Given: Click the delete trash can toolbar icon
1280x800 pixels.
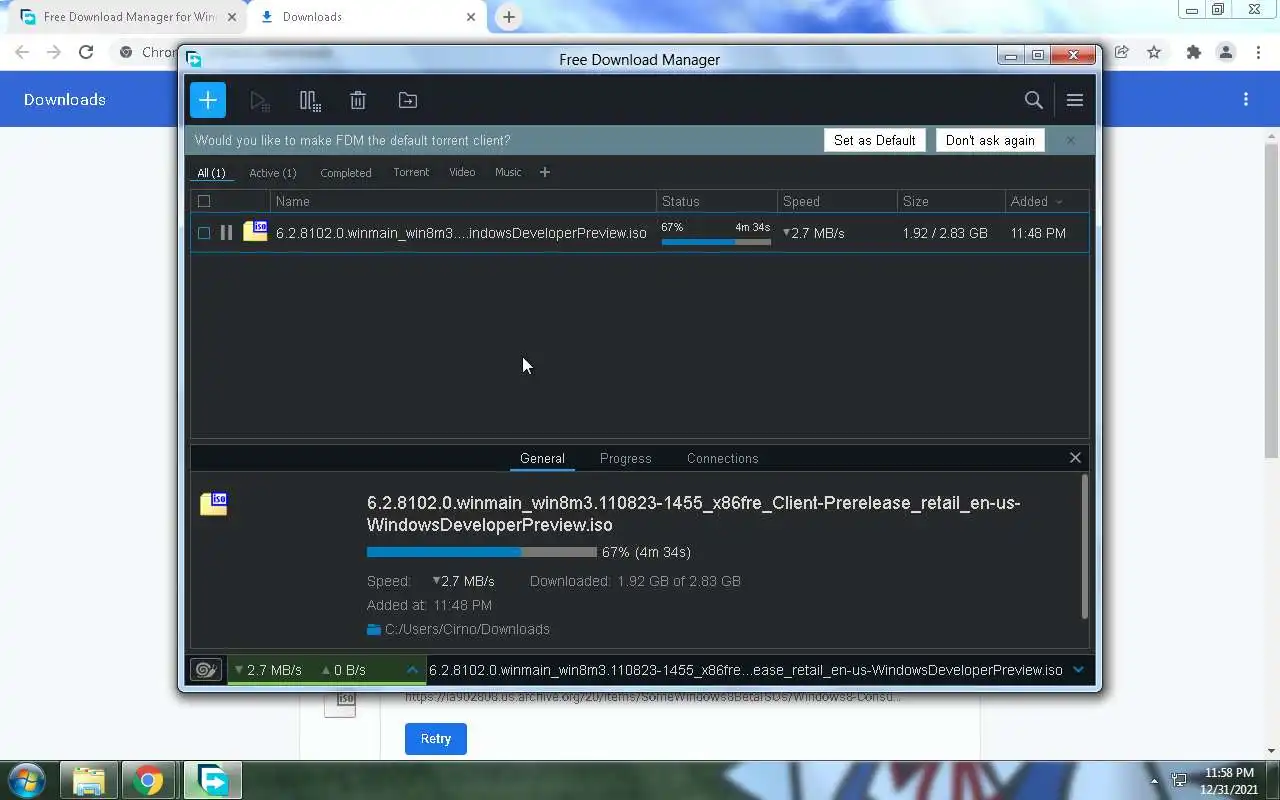Looking at the screenshot, I should tap(358, 100).
